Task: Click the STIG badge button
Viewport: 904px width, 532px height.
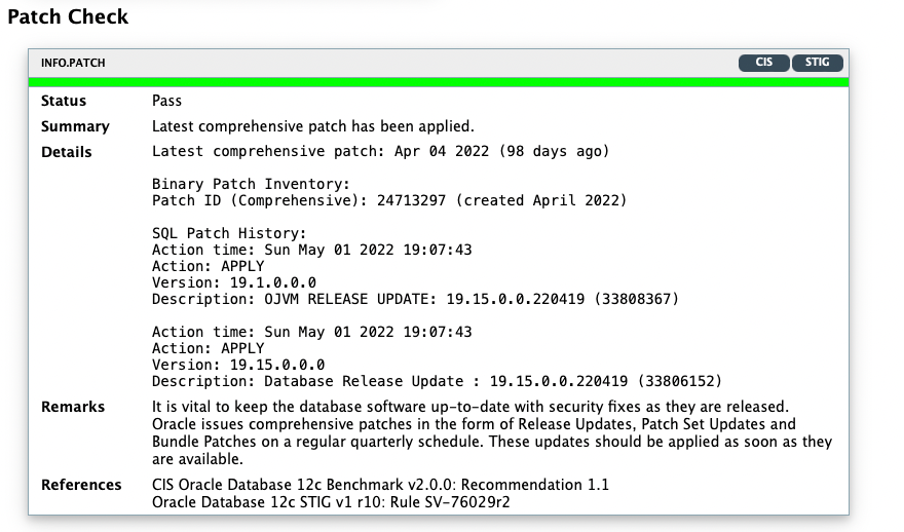Action: click(x=817, y=63)
